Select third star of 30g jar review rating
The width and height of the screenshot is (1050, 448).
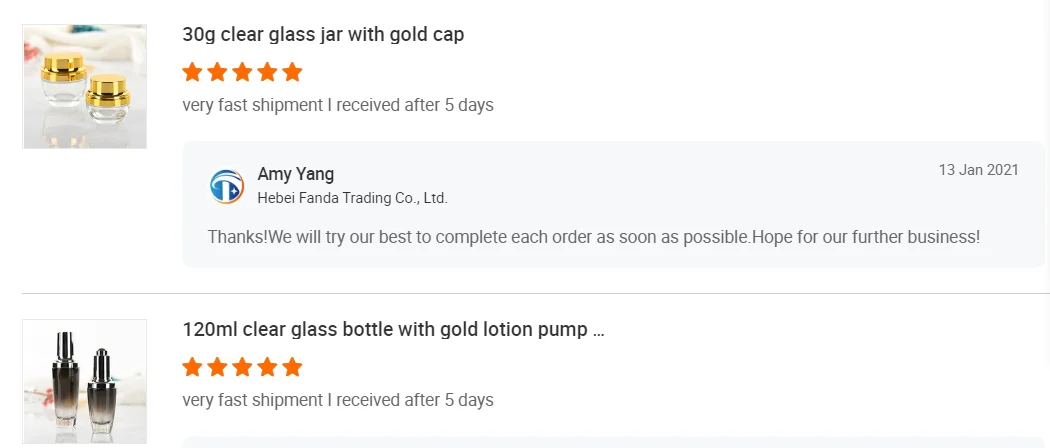pyautogui.click(x=243, y=72)
